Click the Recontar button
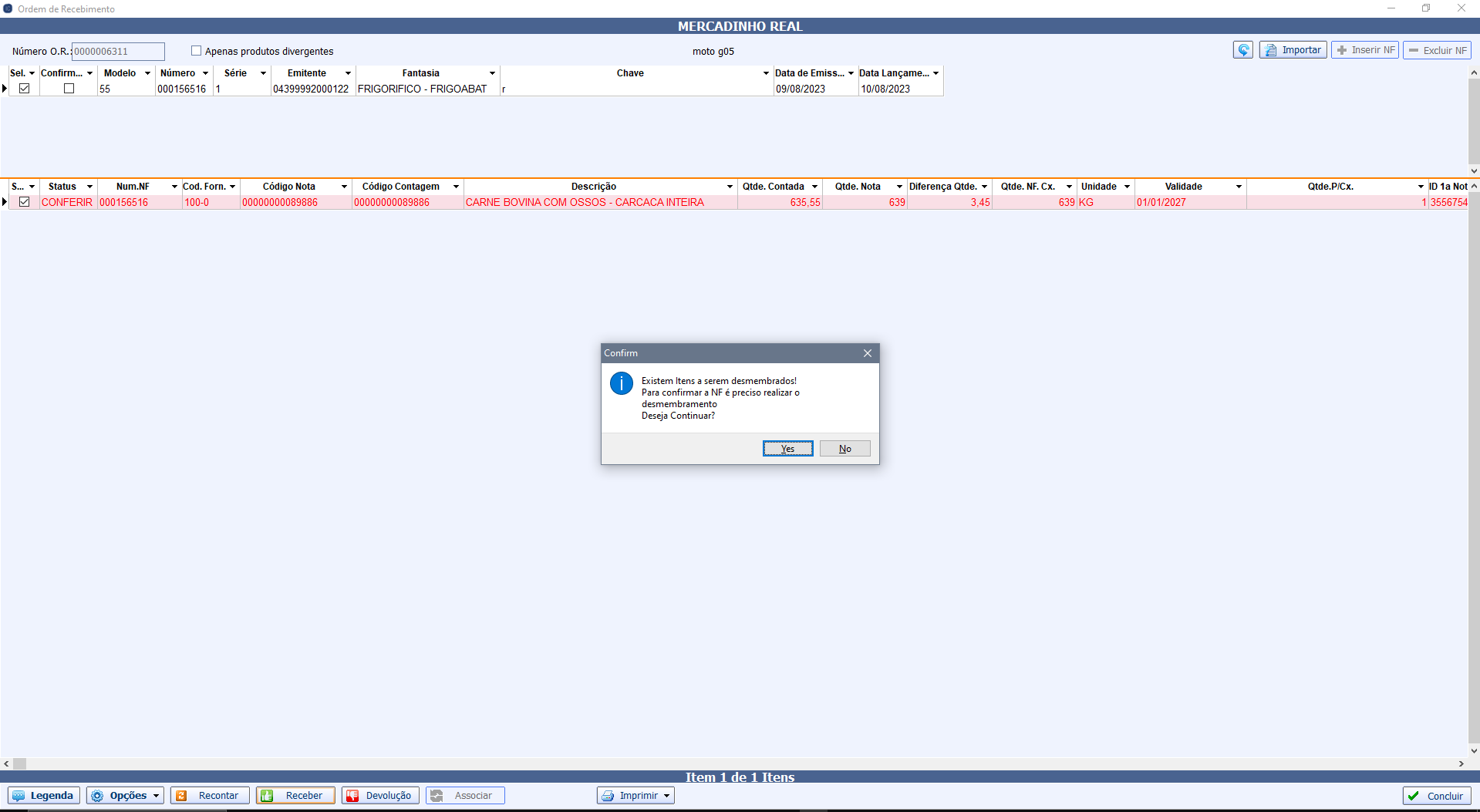1480x812 pixels. [210, 796]
